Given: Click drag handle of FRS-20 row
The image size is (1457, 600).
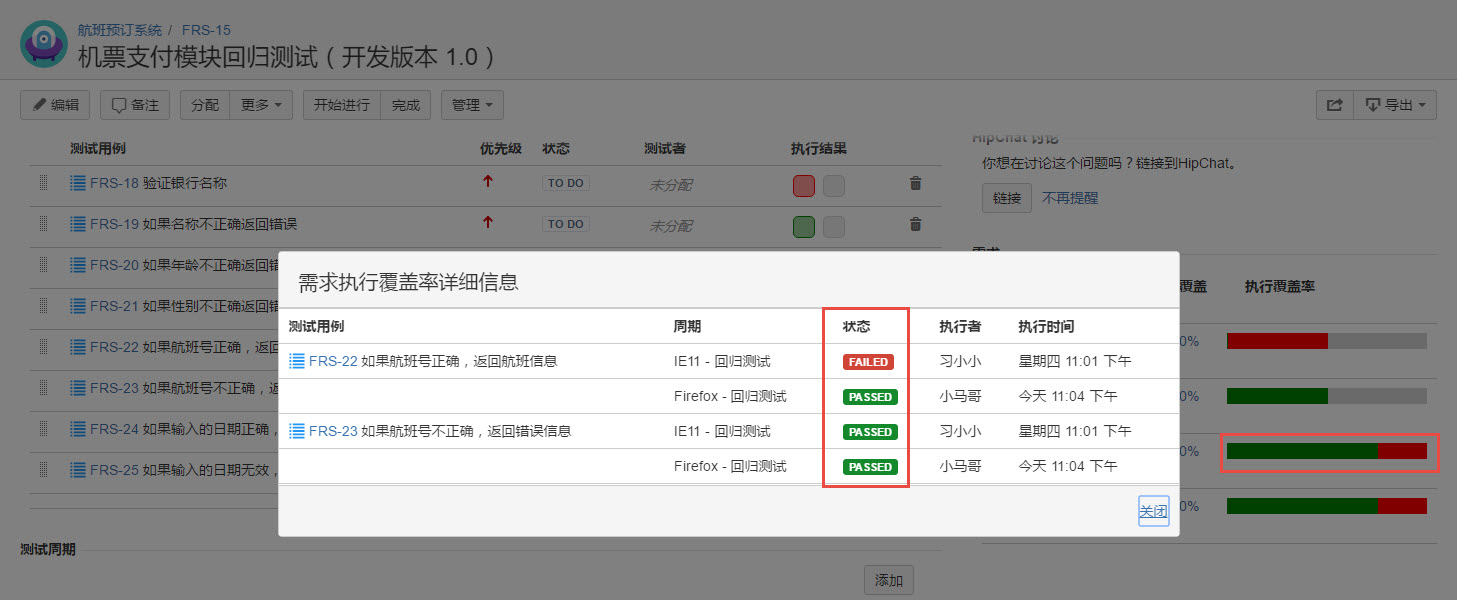Looking at the screenshot, I should pos(43,265).
